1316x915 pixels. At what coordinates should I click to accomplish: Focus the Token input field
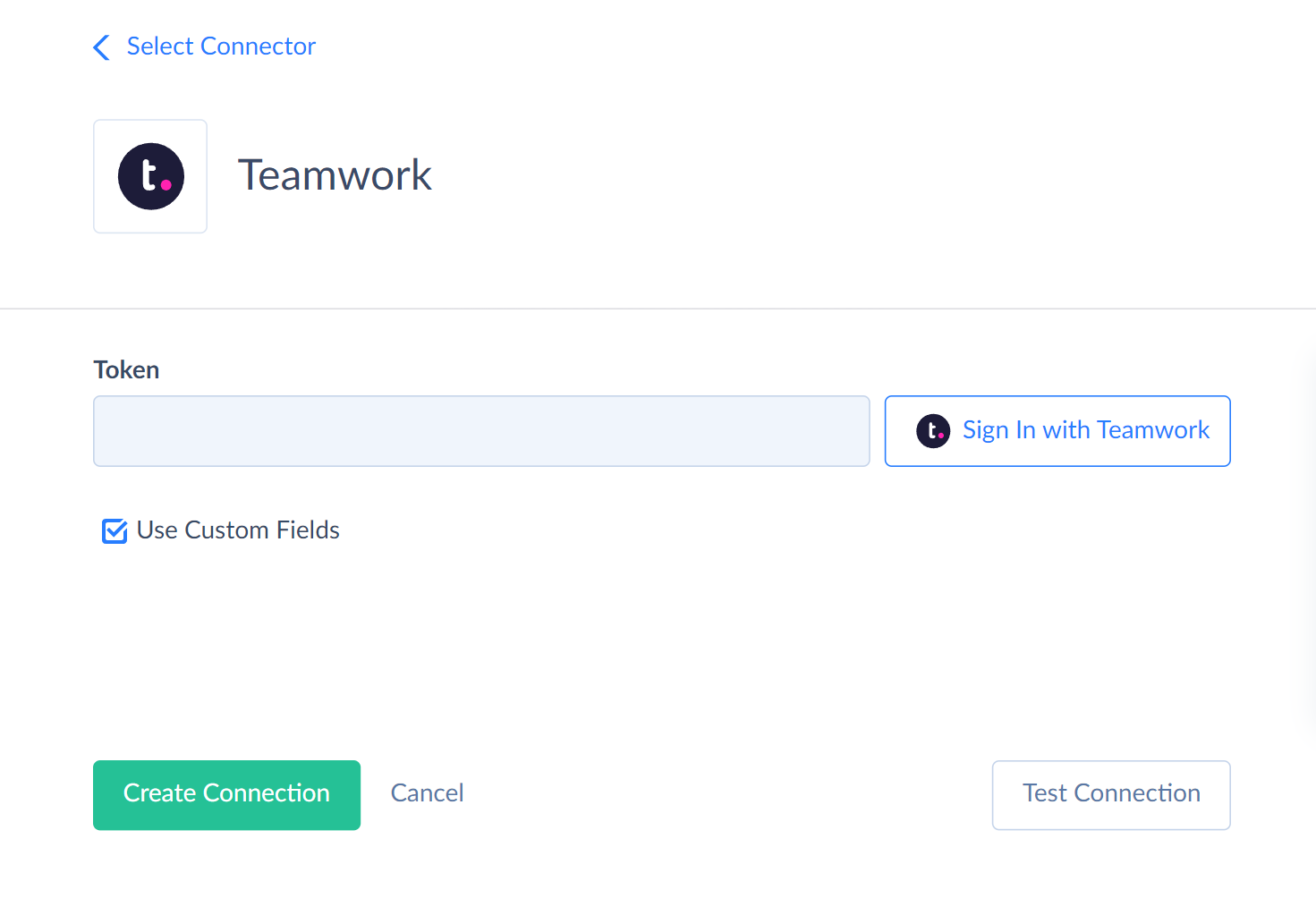point(481,431)
